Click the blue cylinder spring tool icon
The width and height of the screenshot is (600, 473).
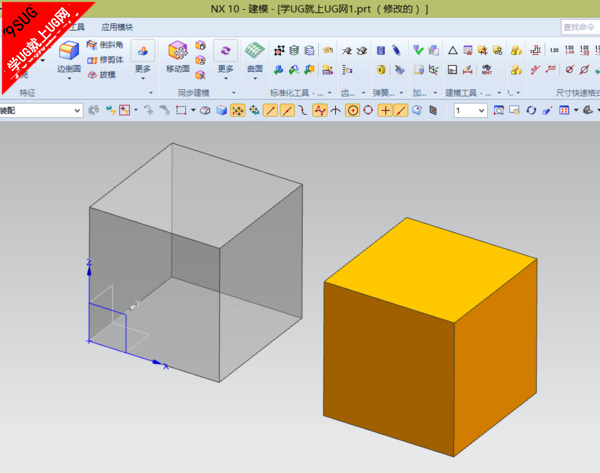pos(381,50)
